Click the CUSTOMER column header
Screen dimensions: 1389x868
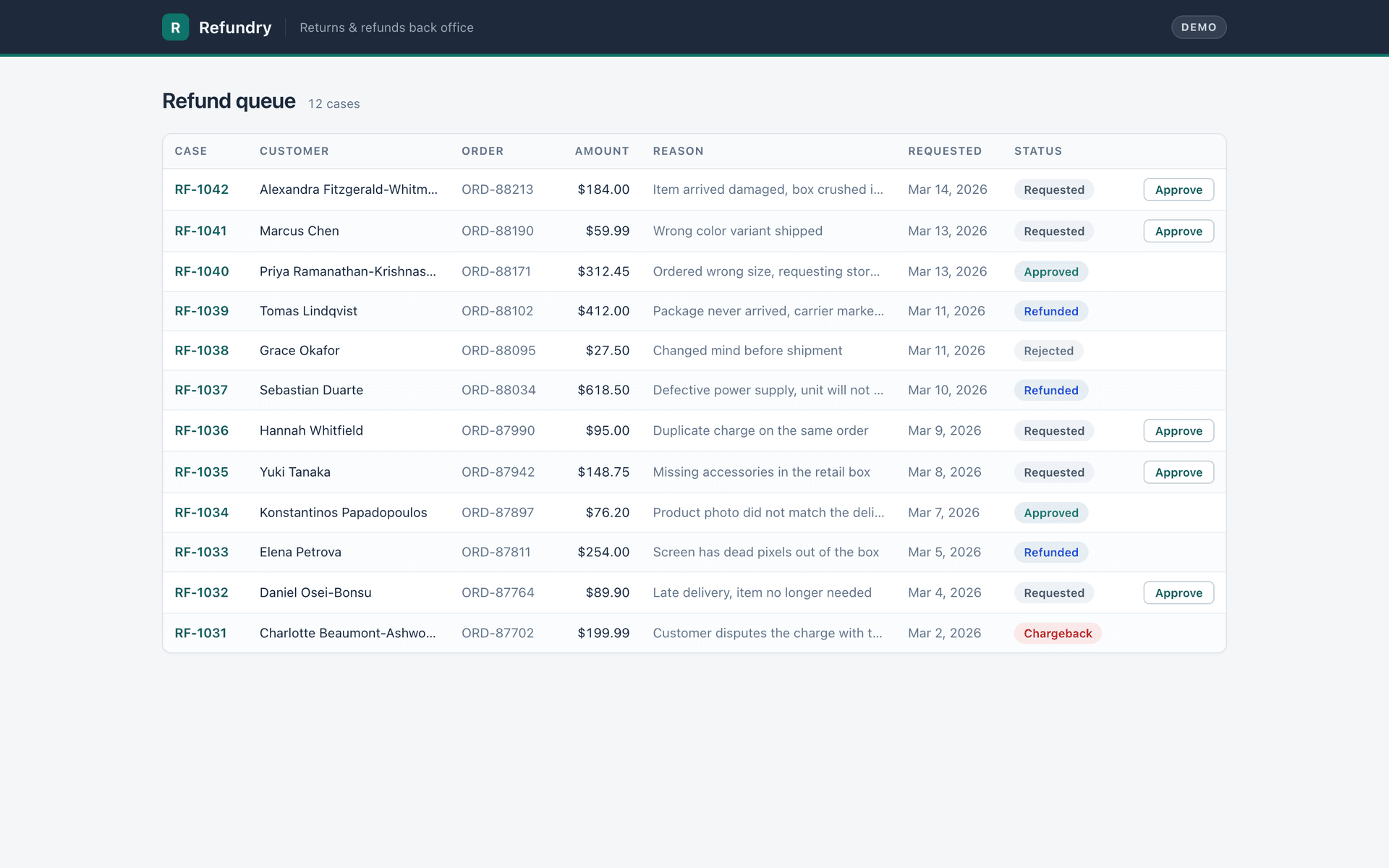point(294,151)
